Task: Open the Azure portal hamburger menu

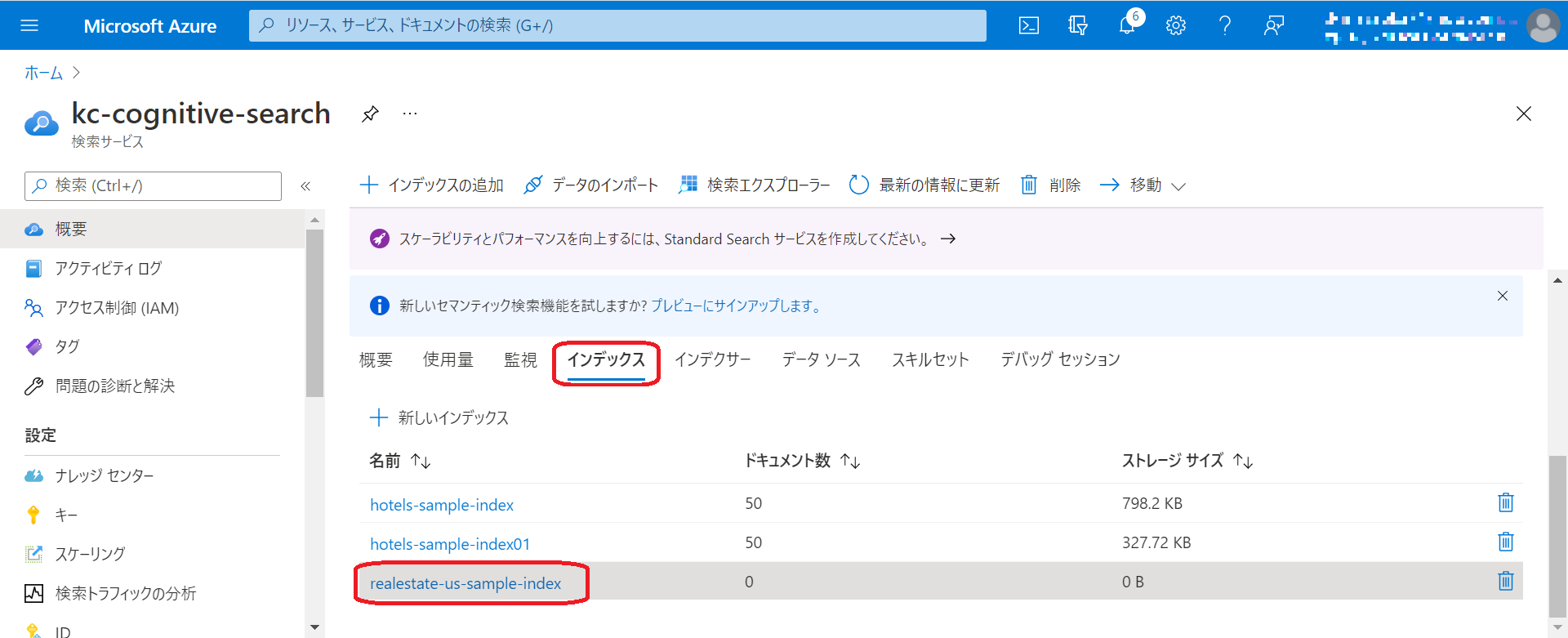Action: [x=29, y=25]
